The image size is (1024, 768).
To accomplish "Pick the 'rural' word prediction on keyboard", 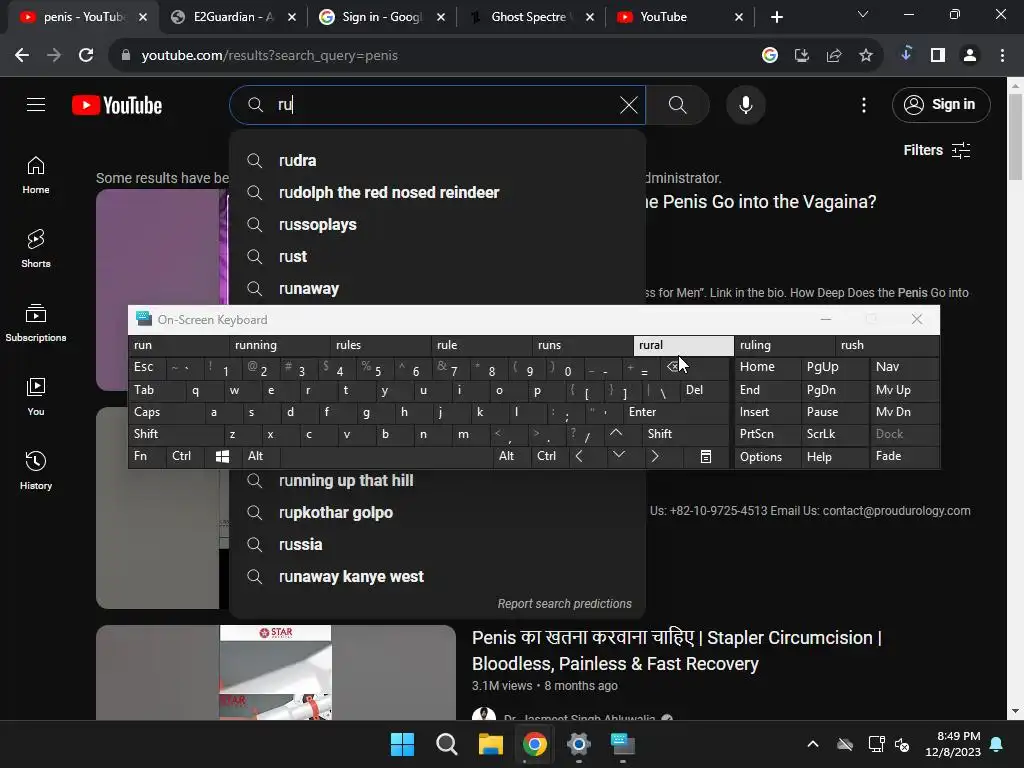I will pyautogui.click(x=684, y=345).
